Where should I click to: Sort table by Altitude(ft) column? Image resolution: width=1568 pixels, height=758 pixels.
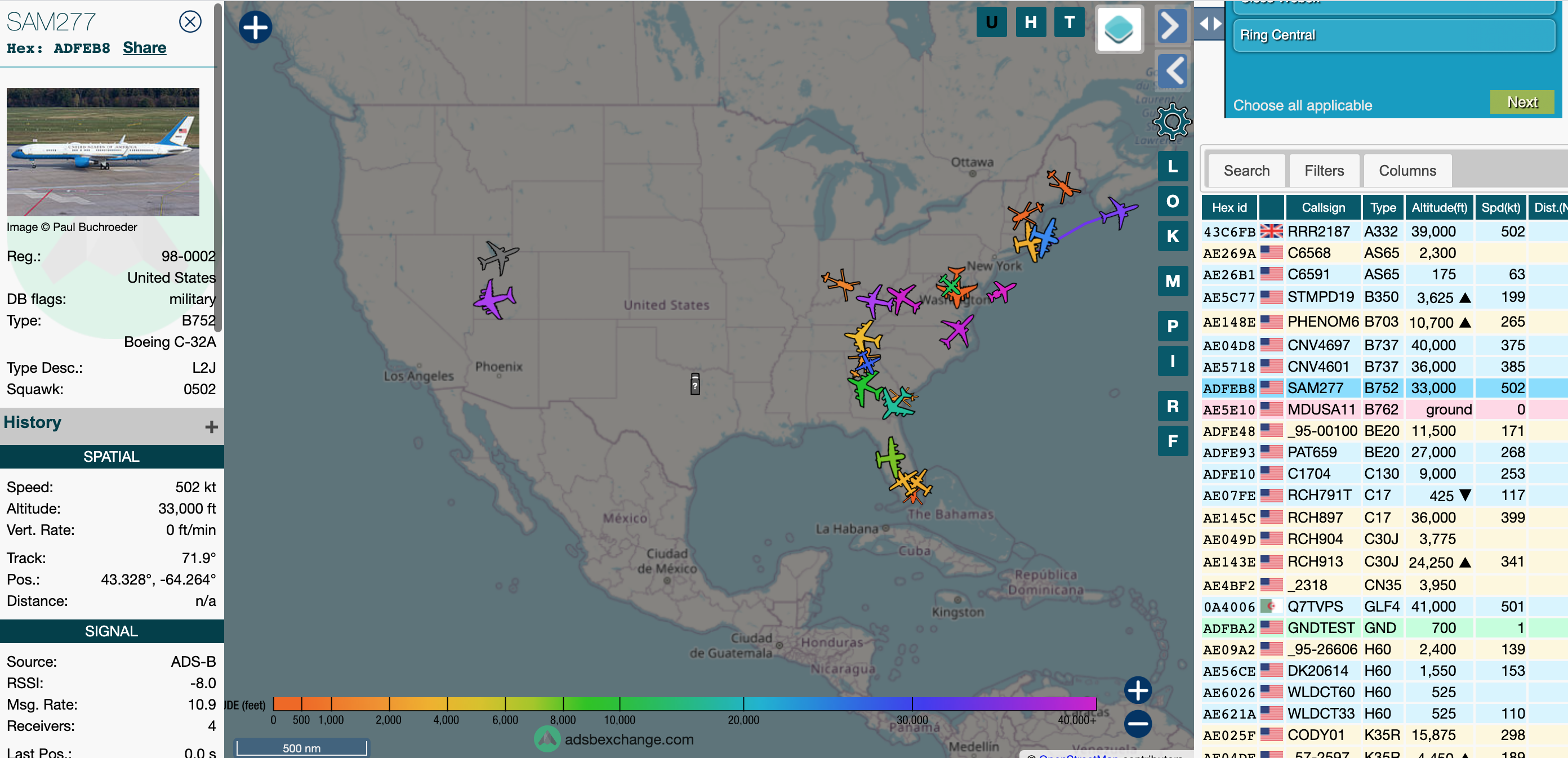pyautogui.click(x=1439, y=208)
